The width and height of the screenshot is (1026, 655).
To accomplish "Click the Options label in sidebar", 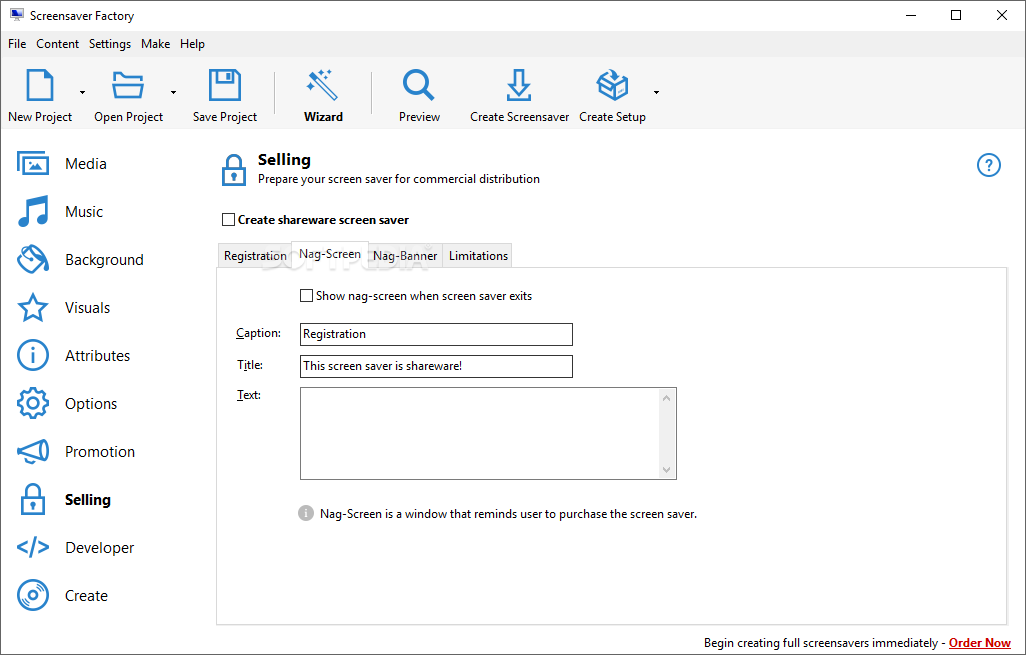I will pos(91,404).
